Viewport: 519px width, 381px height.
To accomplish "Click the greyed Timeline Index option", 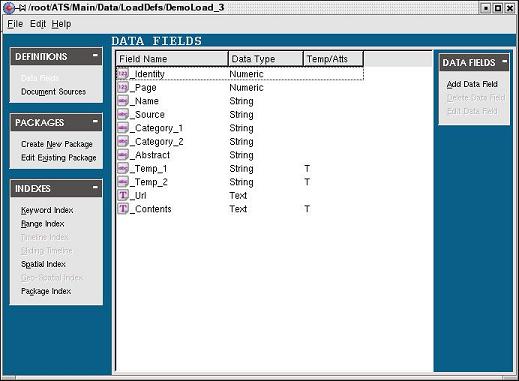I will (45, 237).
